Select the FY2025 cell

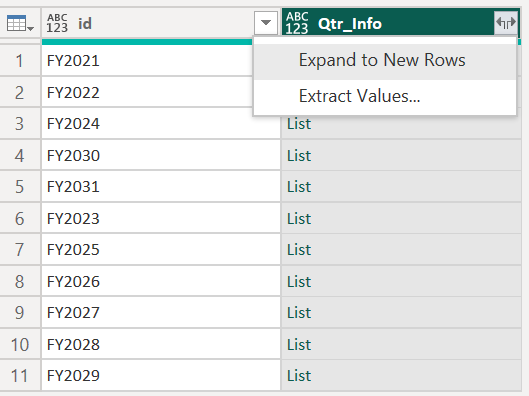(x=161, y=250)
